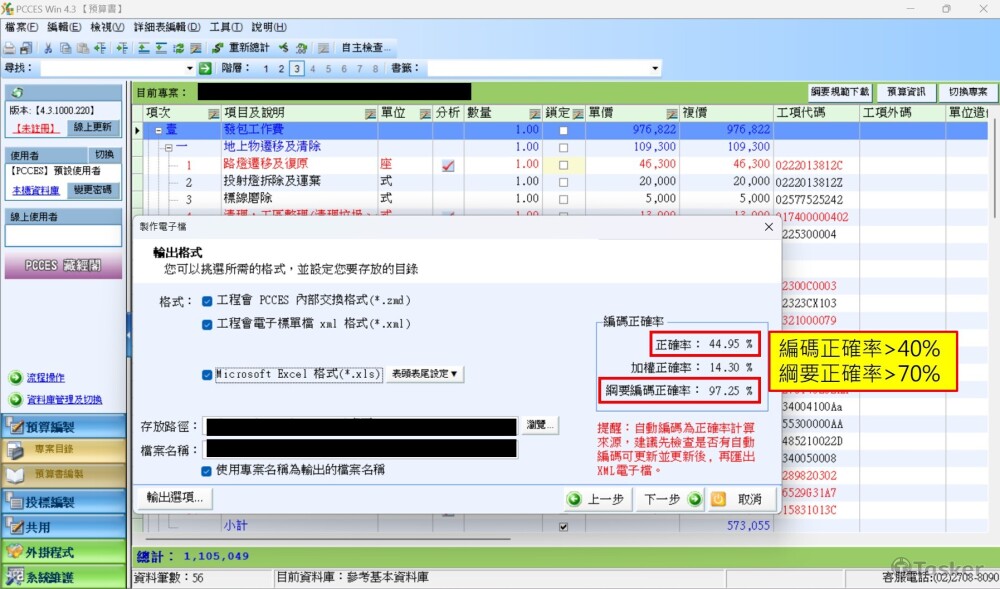The height and width of the screenshot is (589, 1000).
Task: Select hierarchy level 2 in 階層
Action: pos(281,68)
